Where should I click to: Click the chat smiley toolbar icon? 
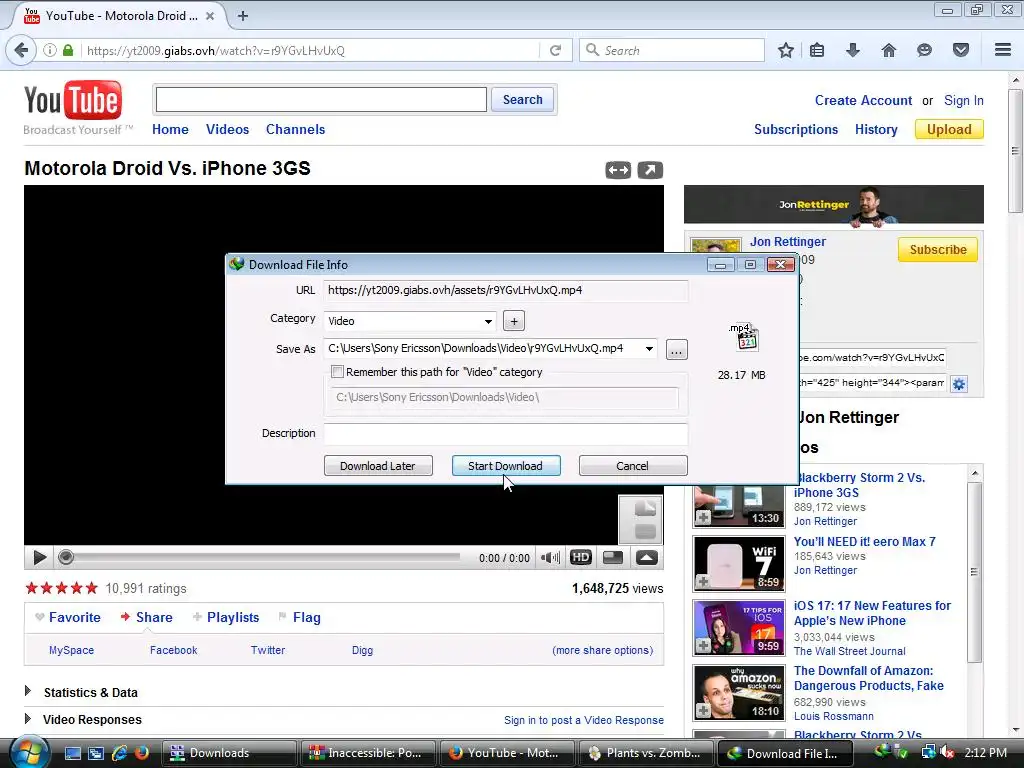[924, 50]
